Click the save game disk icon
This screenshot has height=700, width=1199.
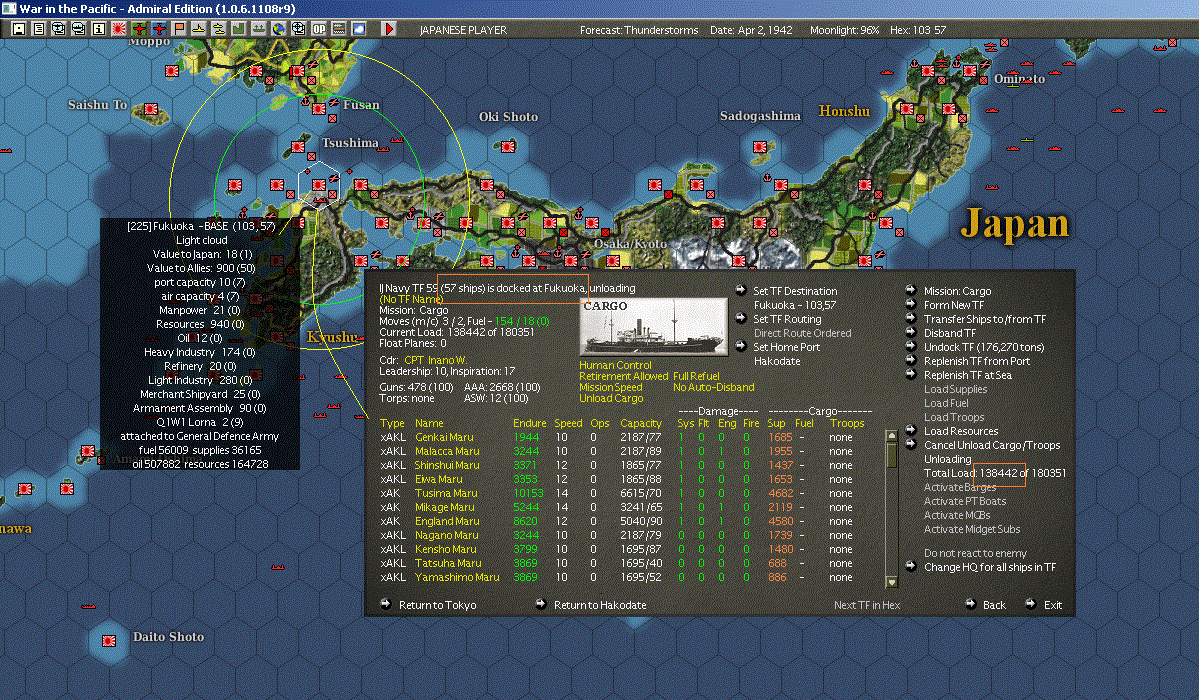click(x=18, y=29)
